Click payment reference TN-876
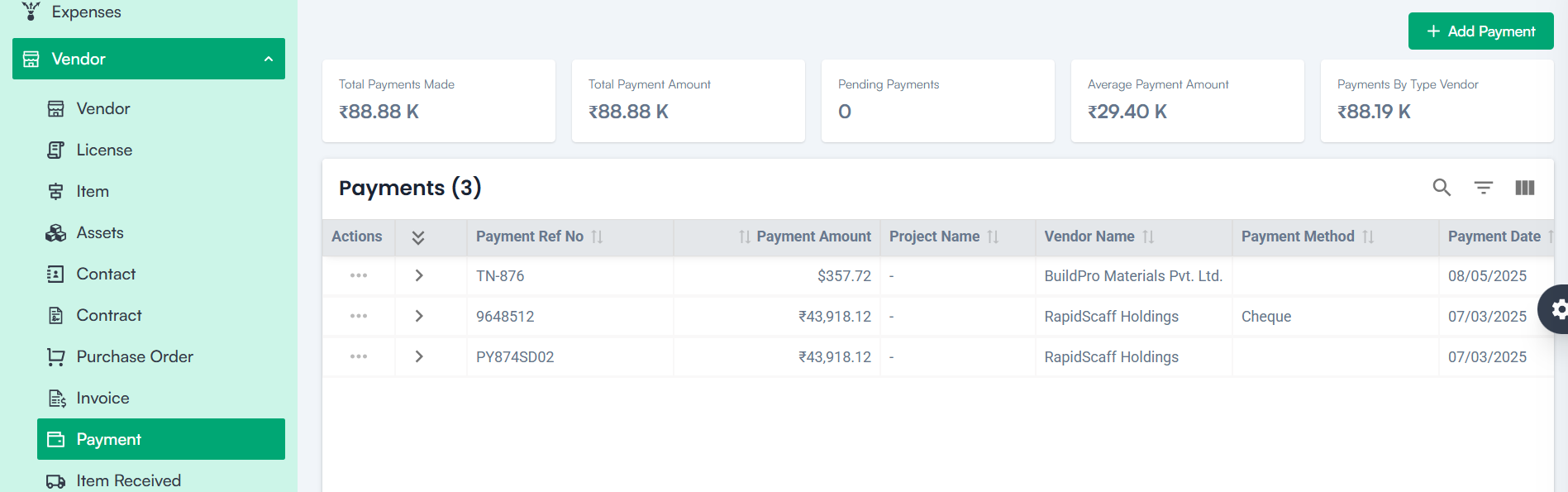 [x=500, y=276]
